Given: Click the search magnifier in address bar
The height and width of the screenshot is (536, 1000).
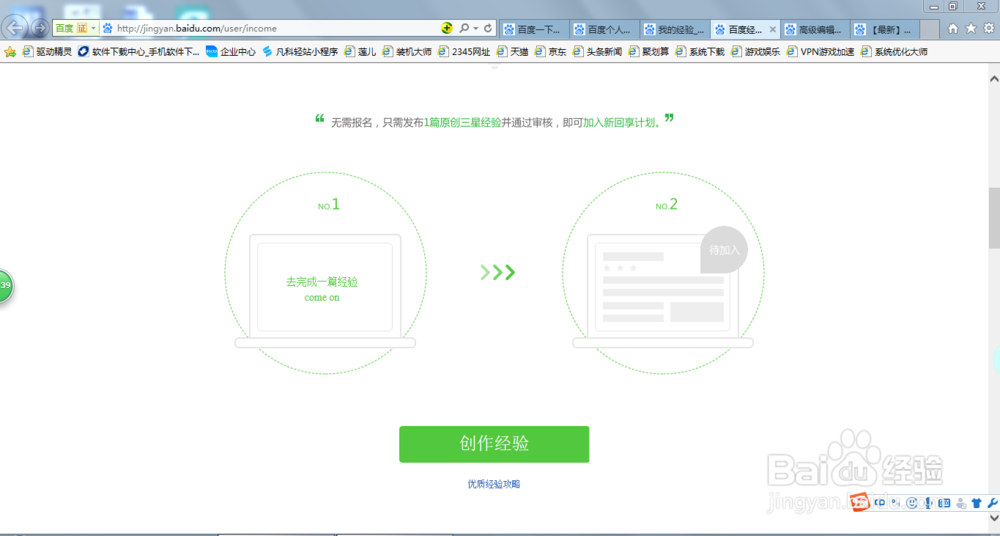Looking at the screenshot, I should coord(464,28).
